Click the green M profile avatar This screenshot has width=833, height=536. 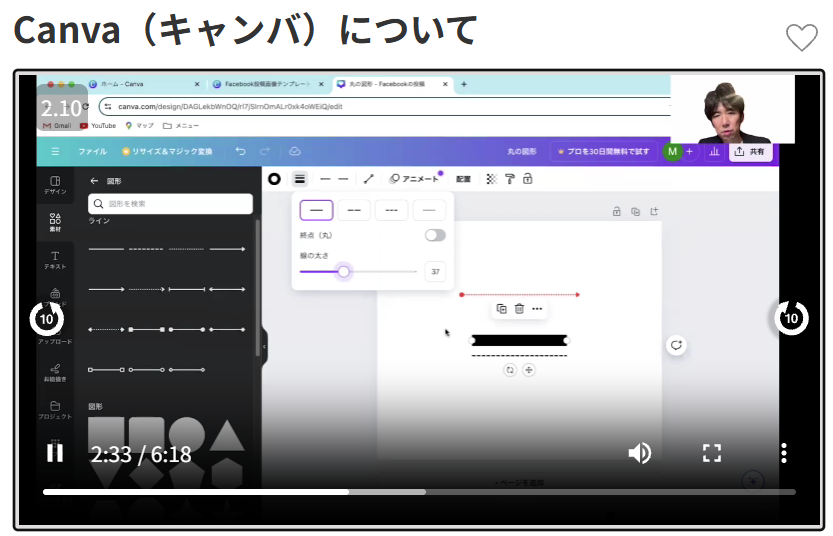coord(672,151)
